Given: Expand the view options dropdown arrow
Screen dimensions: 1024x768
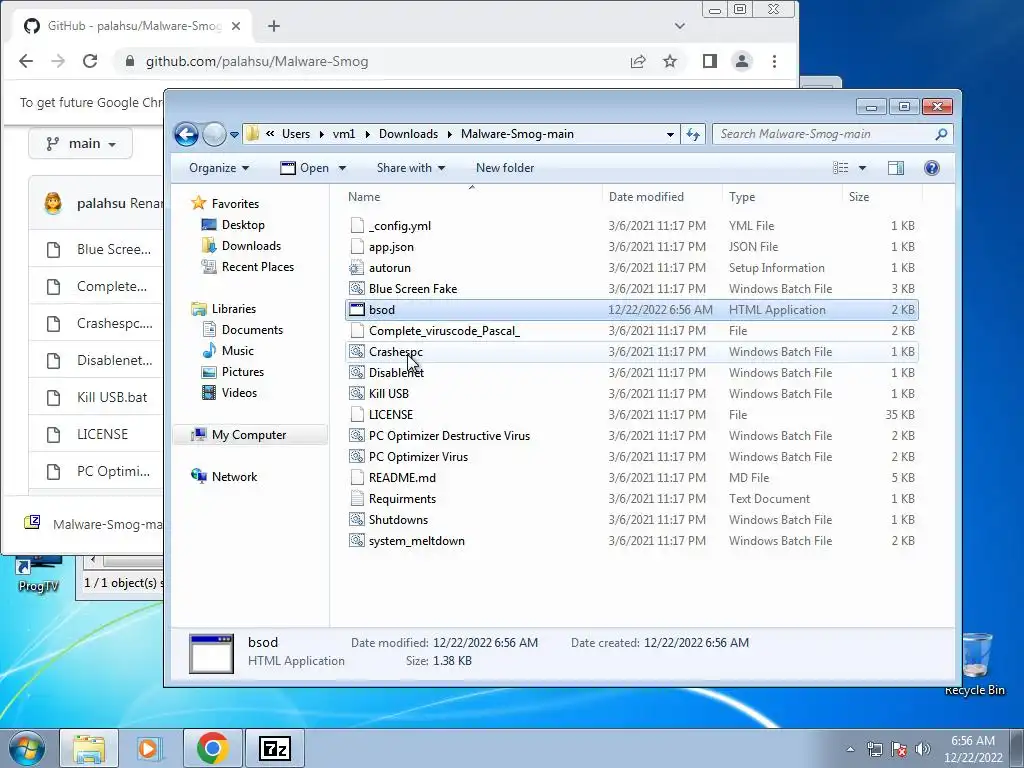Looking at the screenshot, I should (862, 168).
